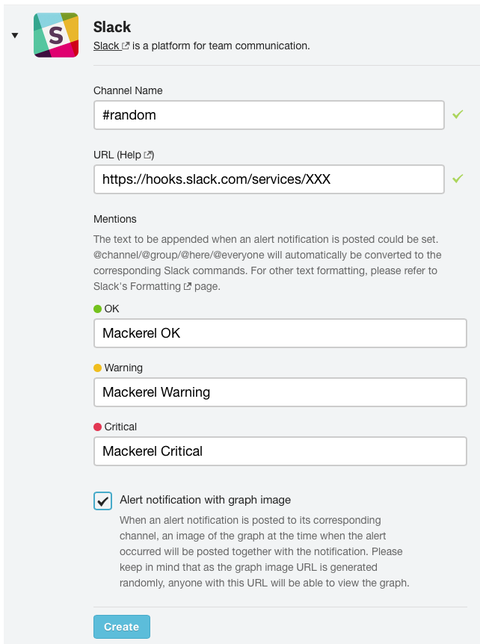Open the URL Help link
Screen dimensions: 480x644
(130, 155)
